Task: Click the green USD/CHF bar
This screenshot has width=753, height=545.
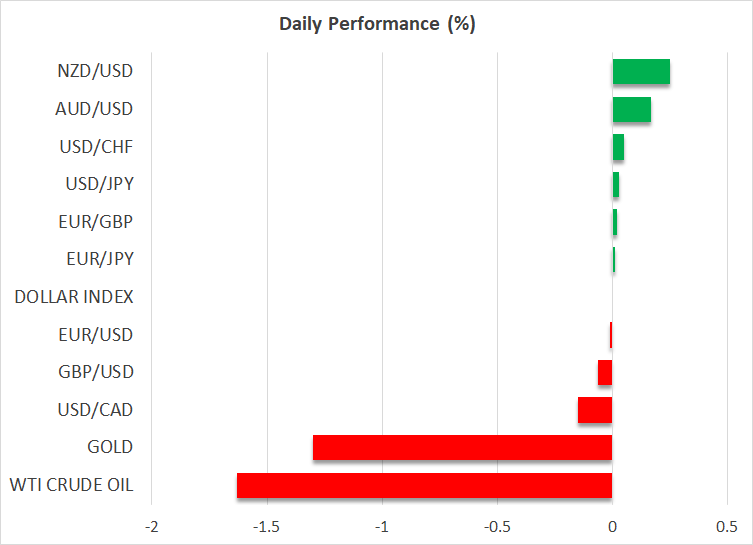Action: [x=618, y=147]
